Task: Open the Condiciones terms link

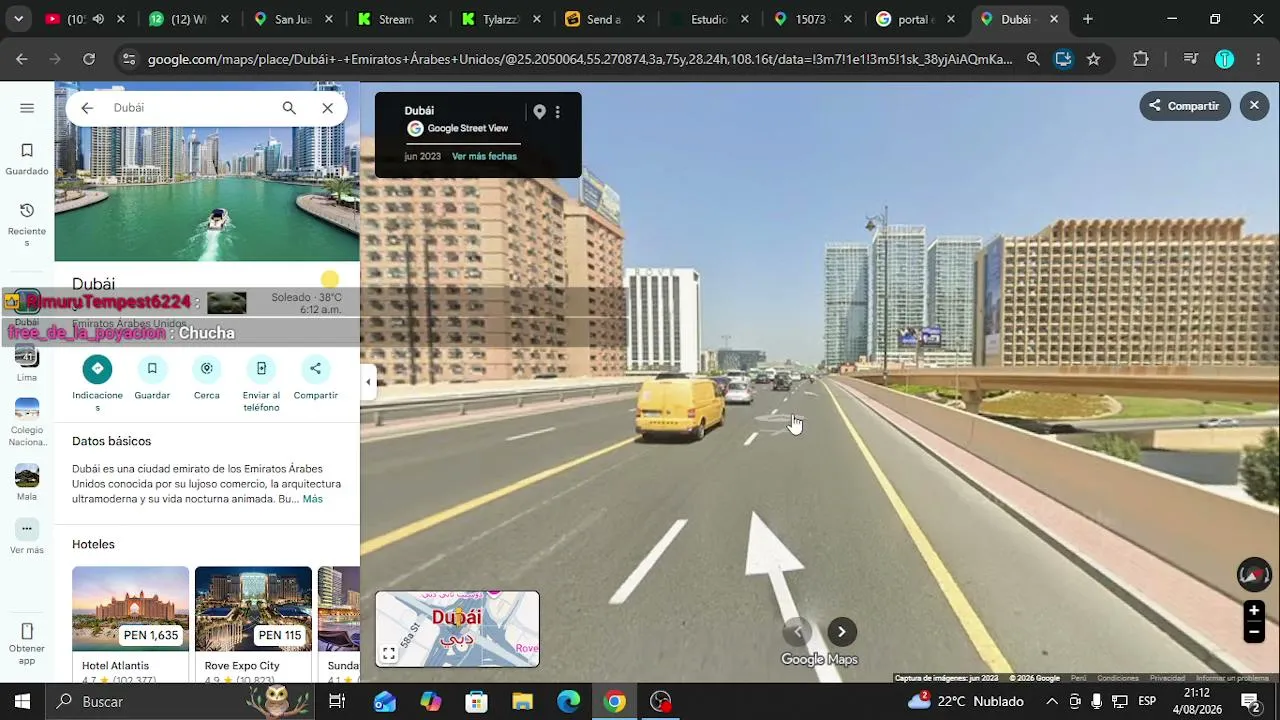Action: point(1118,678)
